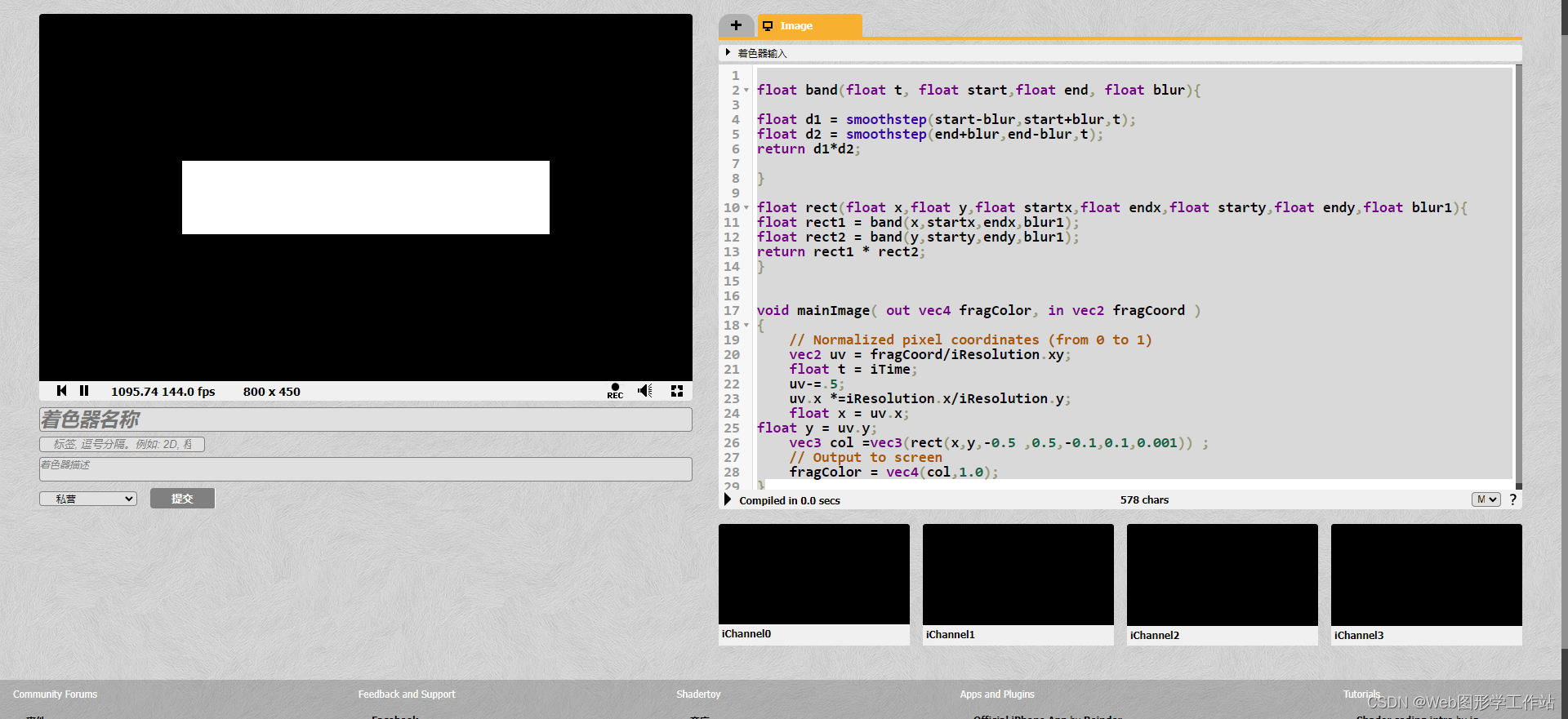Start recording with the REC icon
This screenshot has height=719, width=1568.
(615, 391)
